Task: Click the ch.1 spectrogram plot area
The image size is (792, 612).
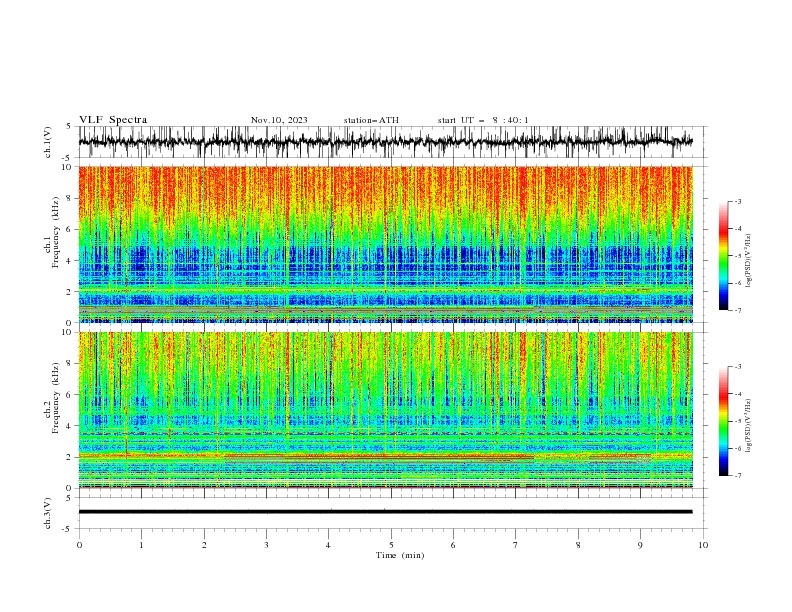Action: point(385,244)
